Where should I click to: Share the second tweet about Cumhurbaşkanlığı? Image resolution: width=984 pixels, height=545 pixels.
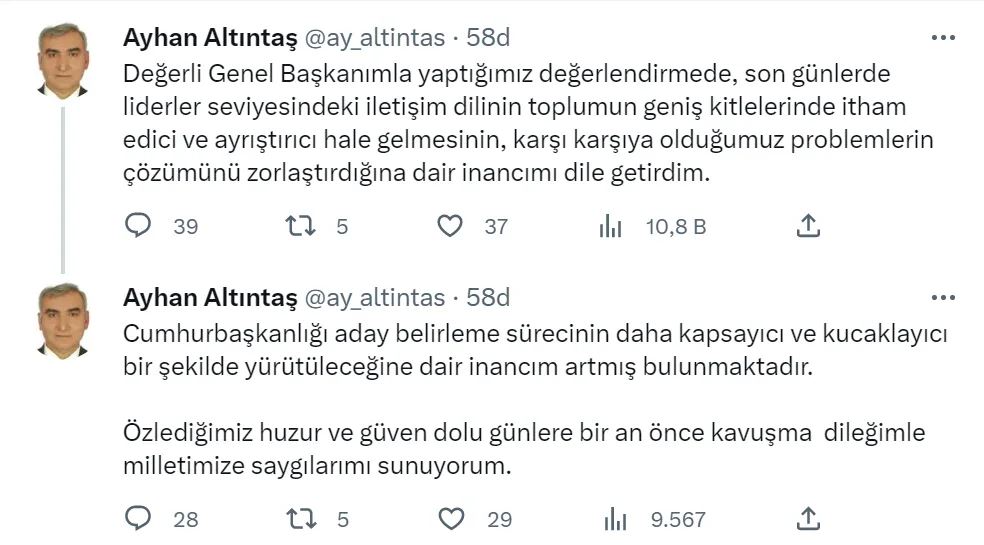(x=808, y=519)
